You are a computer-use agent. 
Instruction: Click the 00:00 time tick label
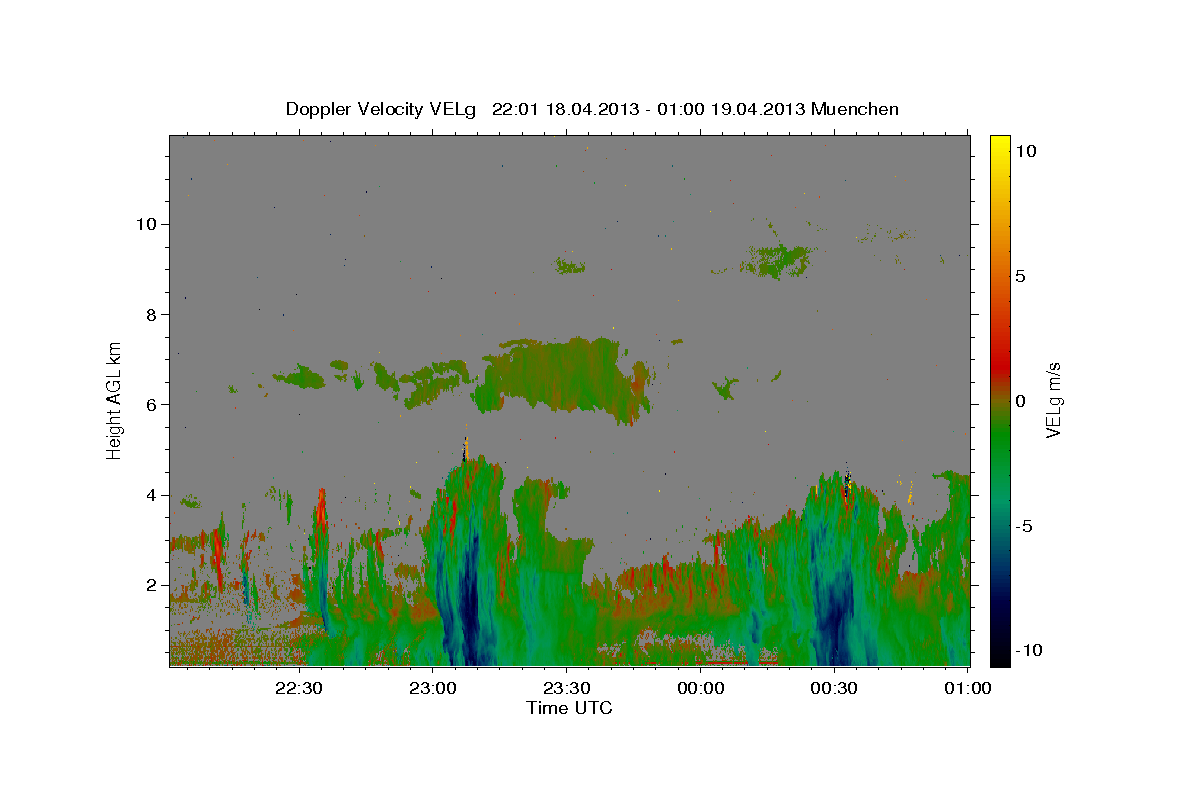point(700,688)
